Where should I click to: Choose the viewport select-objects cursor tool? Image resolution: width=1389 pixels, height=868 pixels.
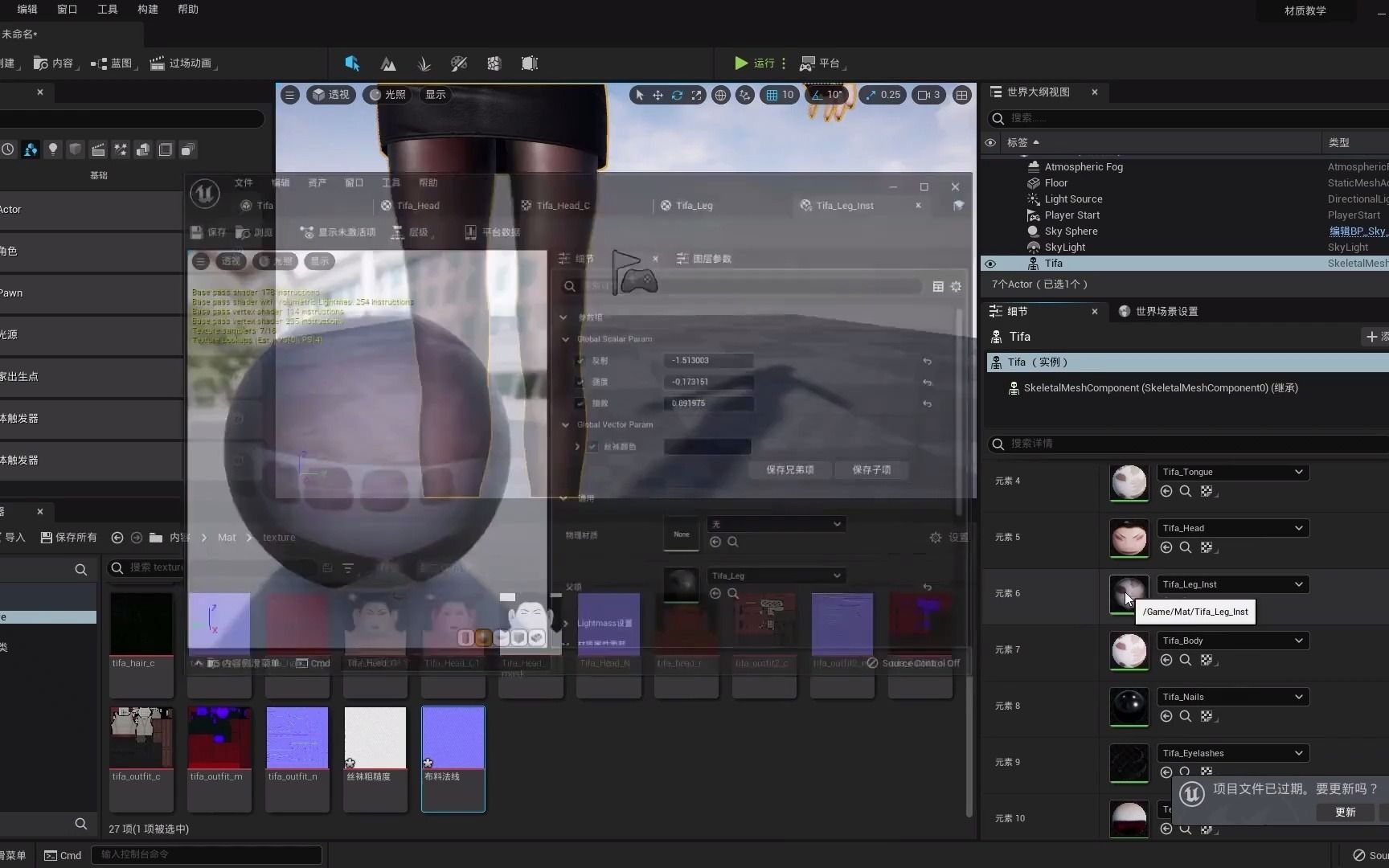tap(639, 95)
